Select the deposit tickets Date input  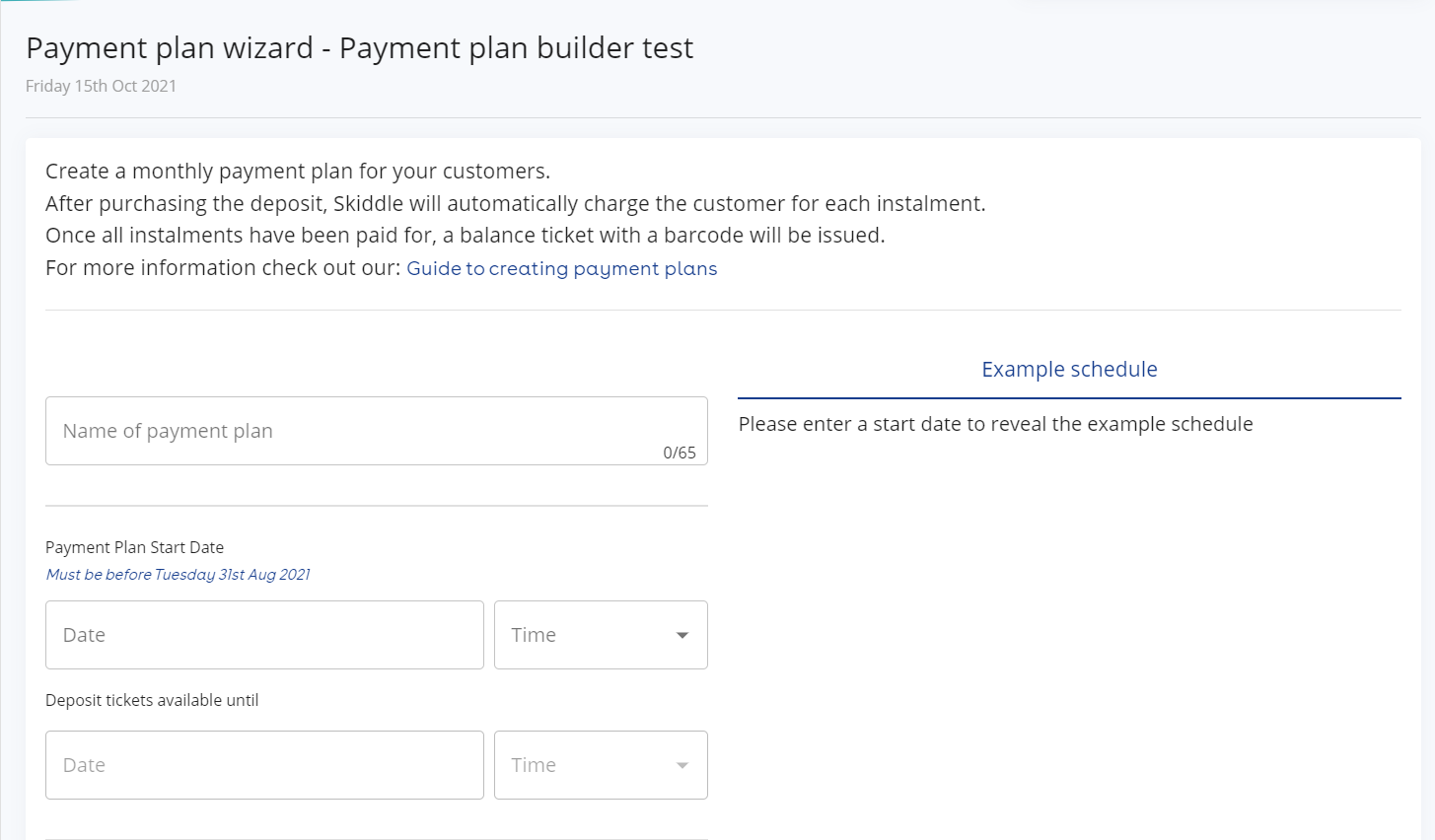(x=264, y=765)
